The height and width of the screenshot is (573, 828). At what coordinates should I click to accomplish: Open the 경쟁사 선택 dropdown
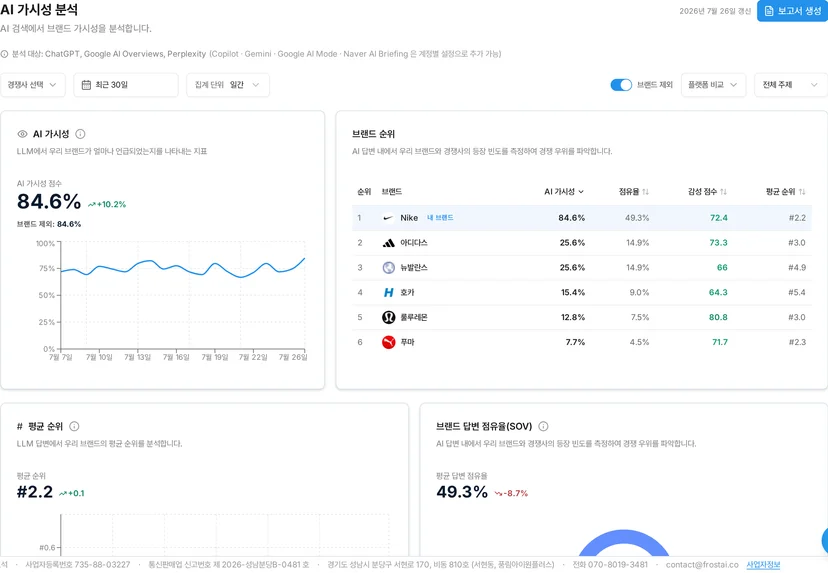[33, 84]
